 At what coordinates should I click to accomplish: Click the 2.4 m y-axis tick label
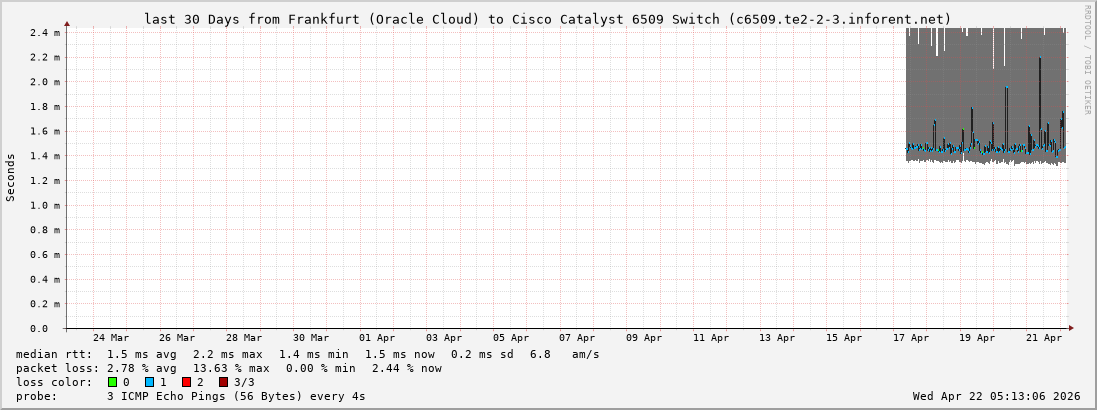pyautogui.click(x=46, y=33)
